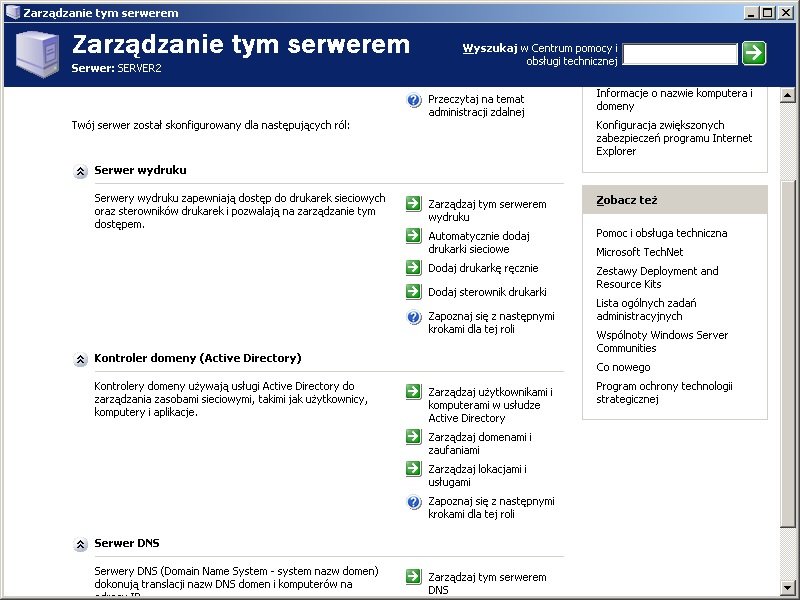The width and height of the screenshot is (800, 600).
Task: Click green arrow beside 'Automatycznie dodaj drukarki sieciowe'
Action: pyautogui.click(x=414, y=236)
